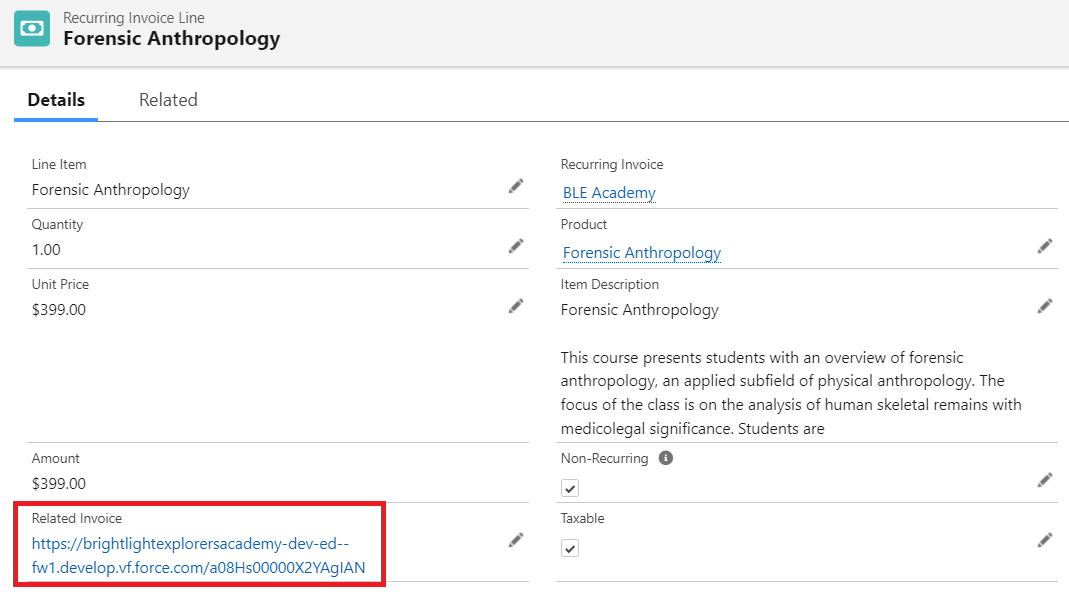Click the Quantity value 1.00
The width and height of the screenshot is (1069, 597).
pos(46,250)
